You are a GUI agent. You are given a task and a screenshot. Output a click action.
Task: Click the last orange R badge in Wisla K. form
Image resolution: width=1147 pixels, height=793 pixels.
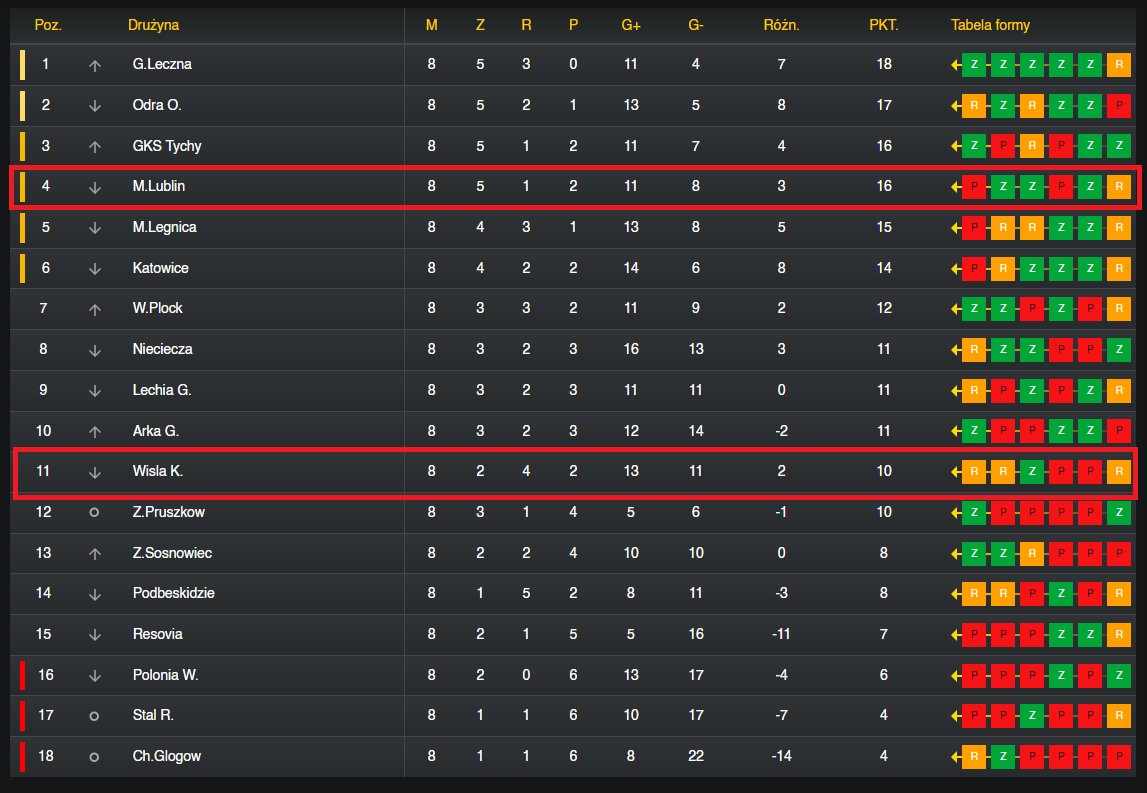pos(1118,471)
